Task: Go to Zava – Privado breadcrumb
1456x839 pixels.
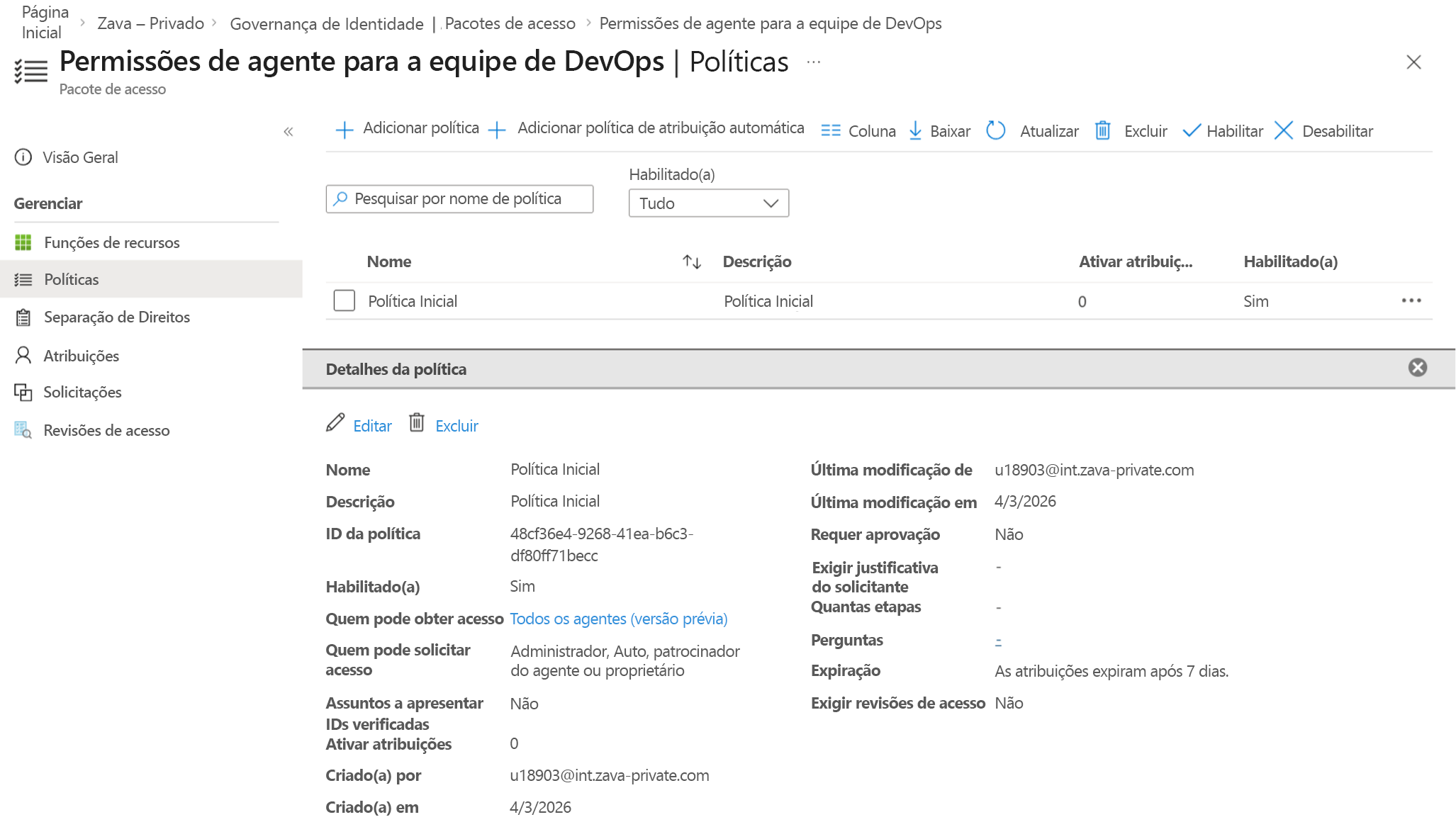Action: [x=151, y=23]
